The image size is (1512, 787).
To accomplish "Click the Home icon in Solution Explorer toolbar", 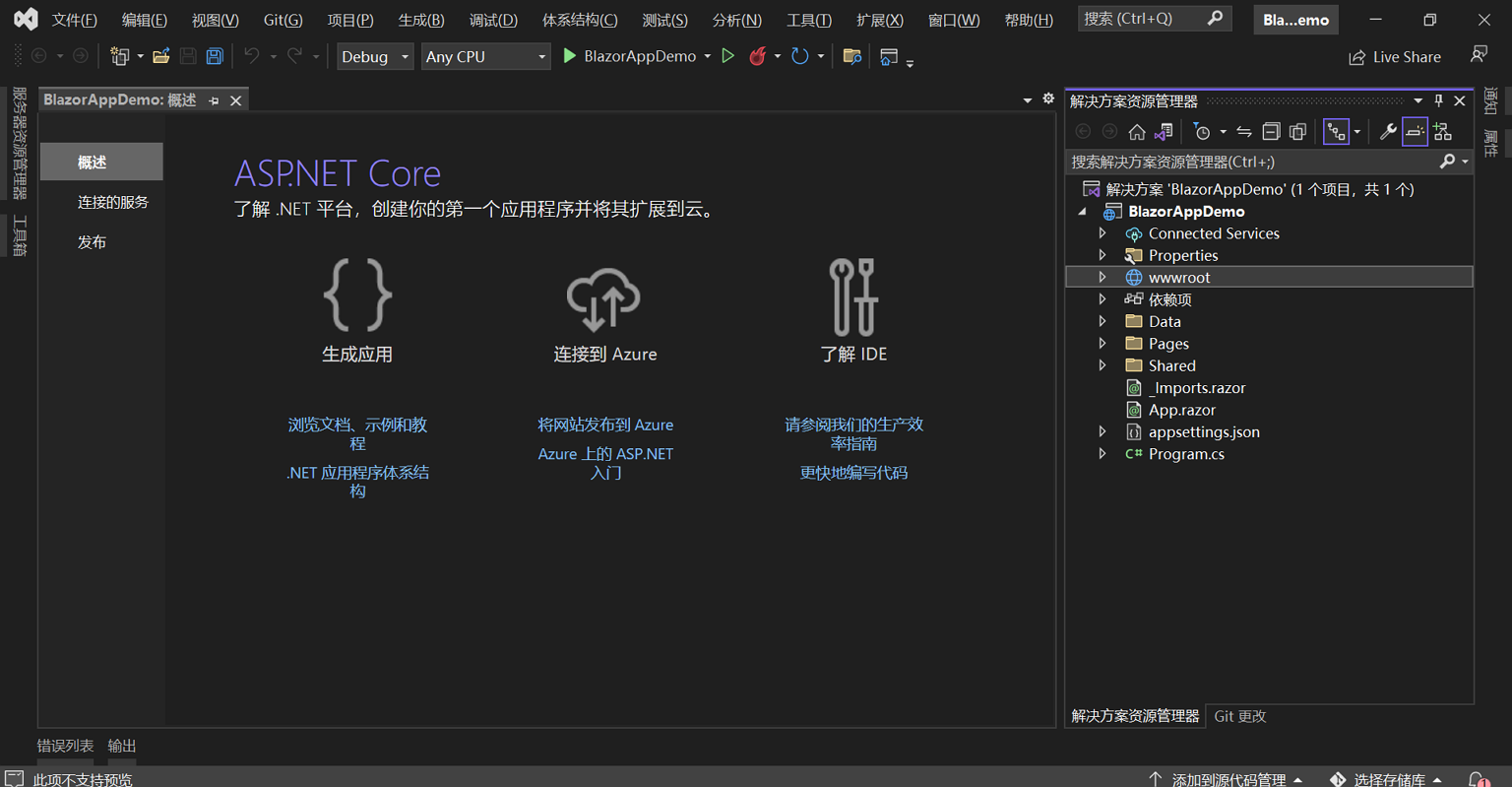I will (x=1137, y=131).
